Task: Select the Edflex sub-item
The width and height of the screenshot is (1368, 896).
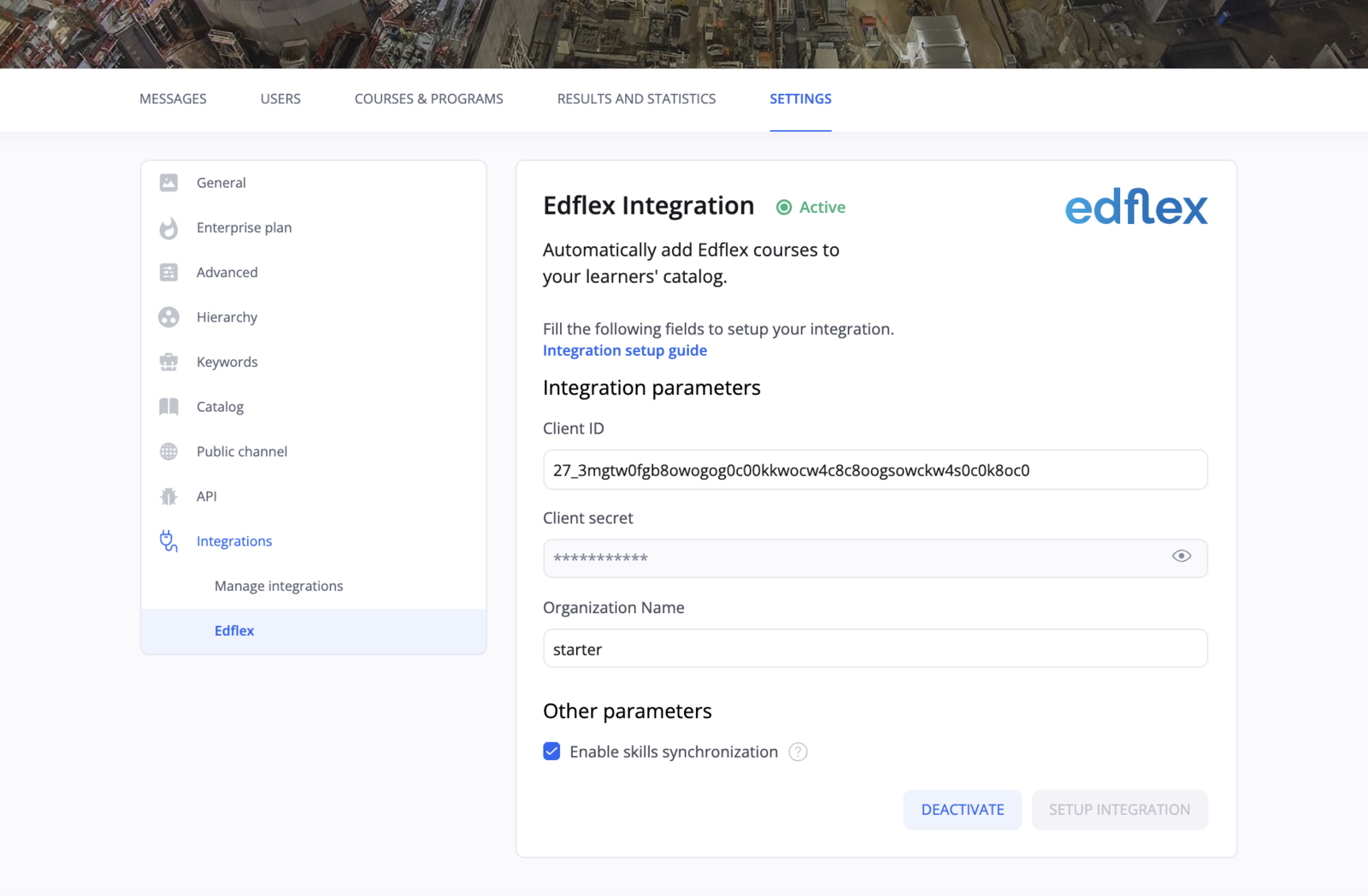Action: [x=314, y=631]
